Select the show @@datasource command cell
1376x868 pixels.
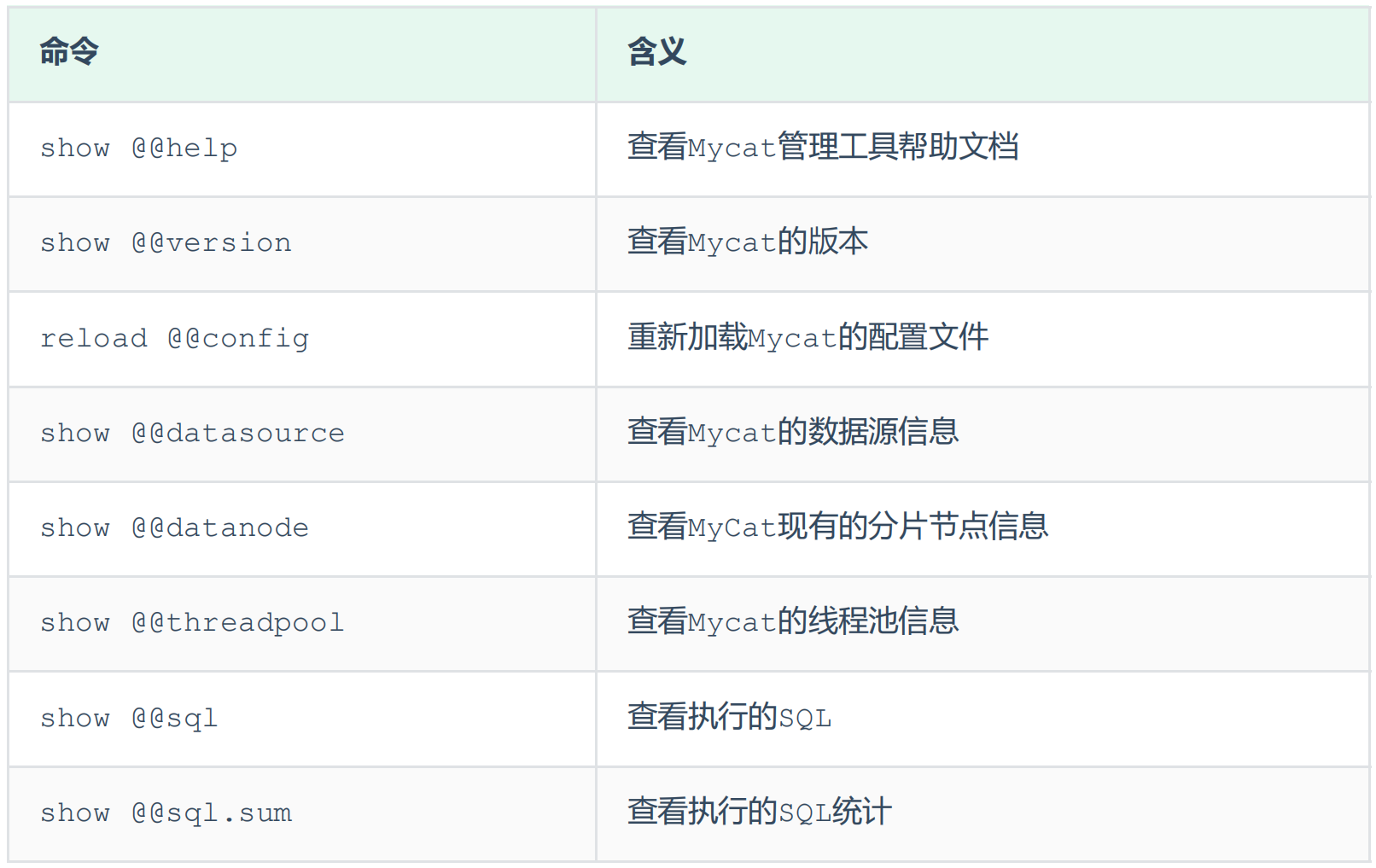tap(192, 434)
